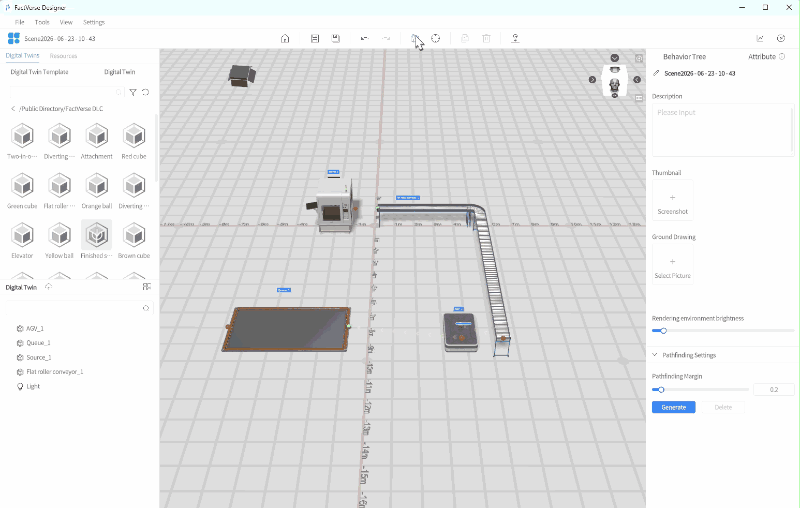Click the library search field
This screenshot has height=508, width=800.
(67, 92)
